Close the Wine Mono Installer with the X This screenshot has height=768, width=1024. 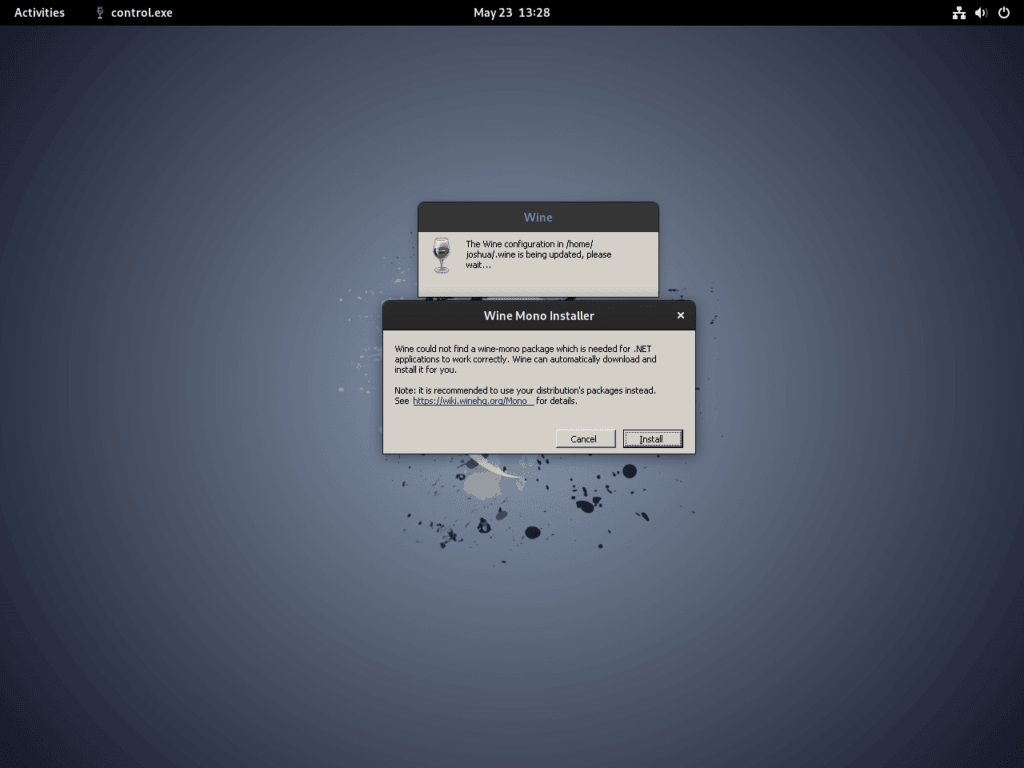681,315
